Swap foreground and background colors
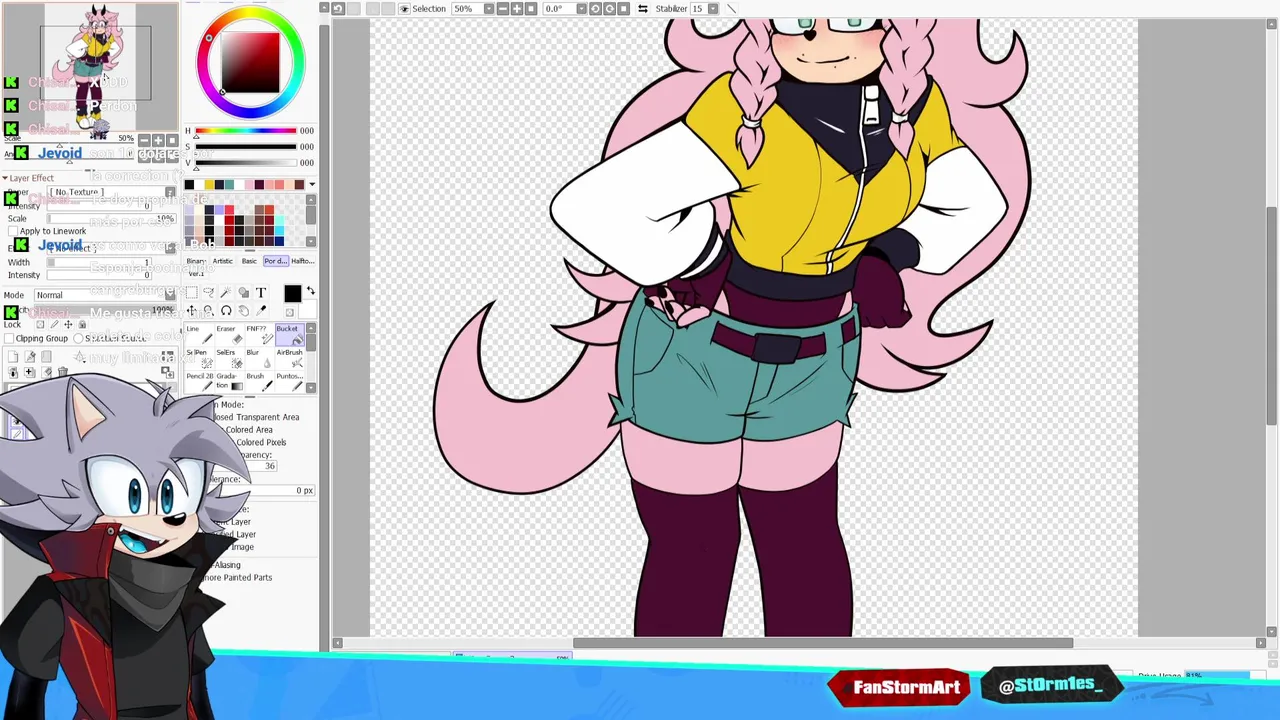 (311, 290)
